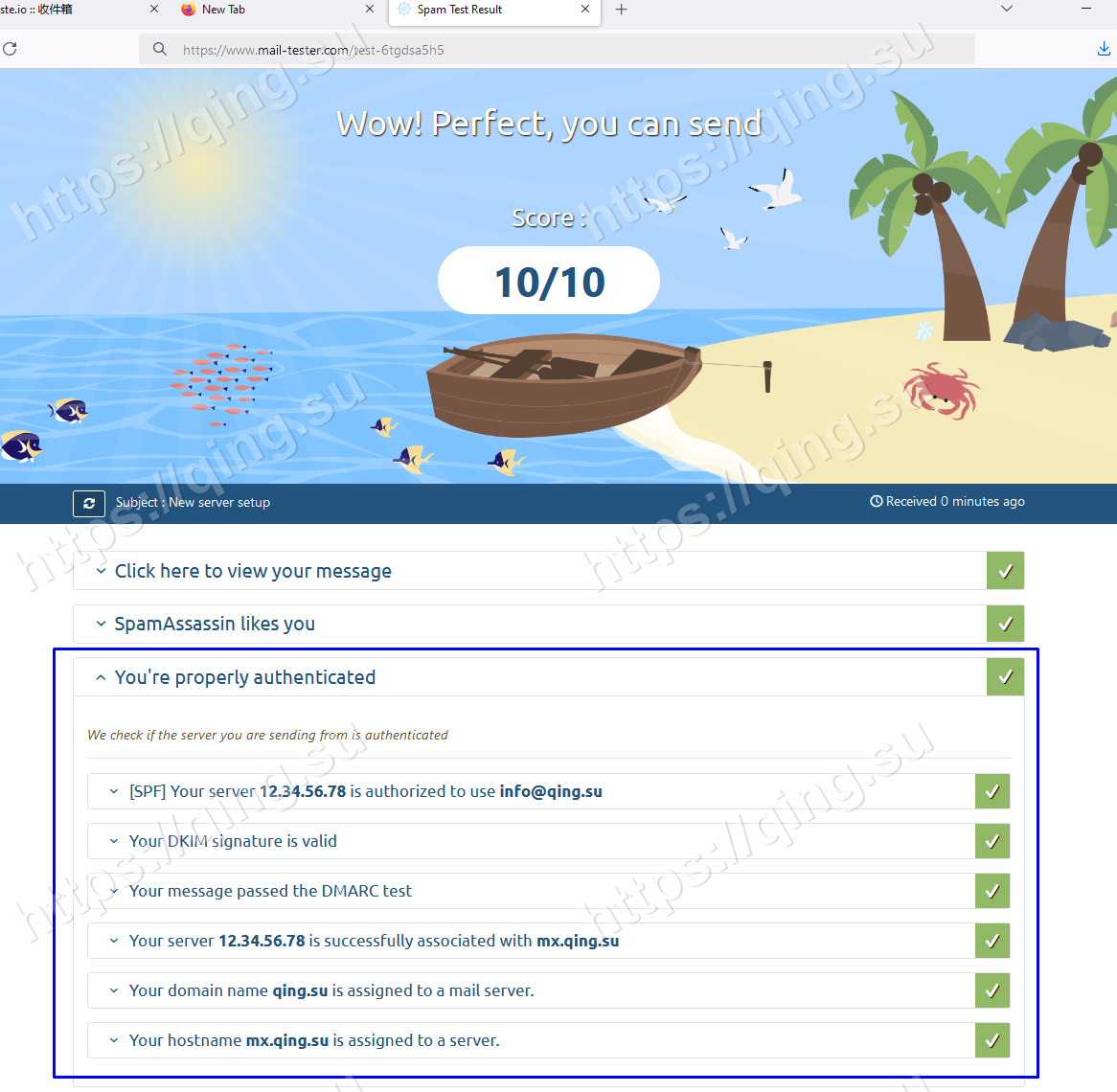Click the green checkmark beside SpamAssassin likes you
This screenshot has height=1092, width=1117.
(1005, 624)
